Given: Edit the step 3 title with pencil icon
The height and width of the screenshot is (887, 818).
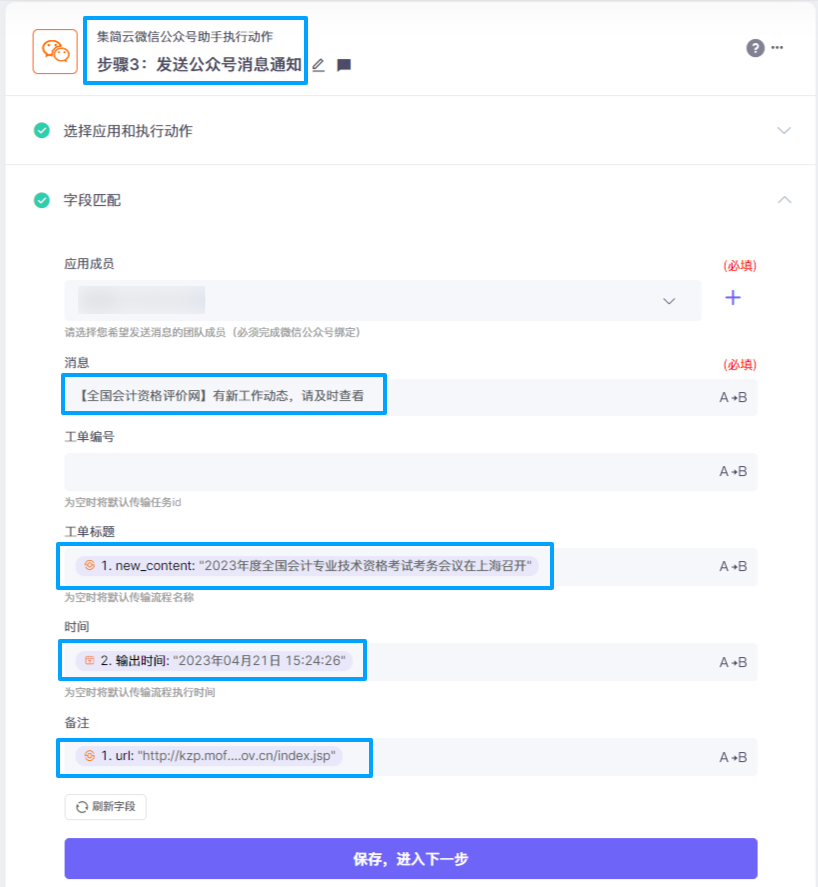Looking at the screenshot, I should point(318,65).
